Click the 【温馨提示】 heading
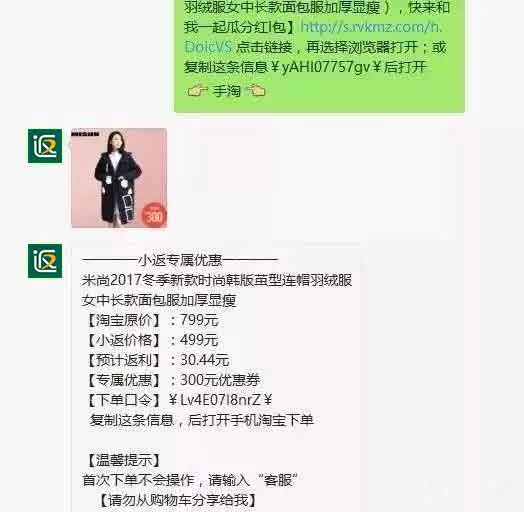The width and height of the screenshot is (524, 512). point(124,461)
